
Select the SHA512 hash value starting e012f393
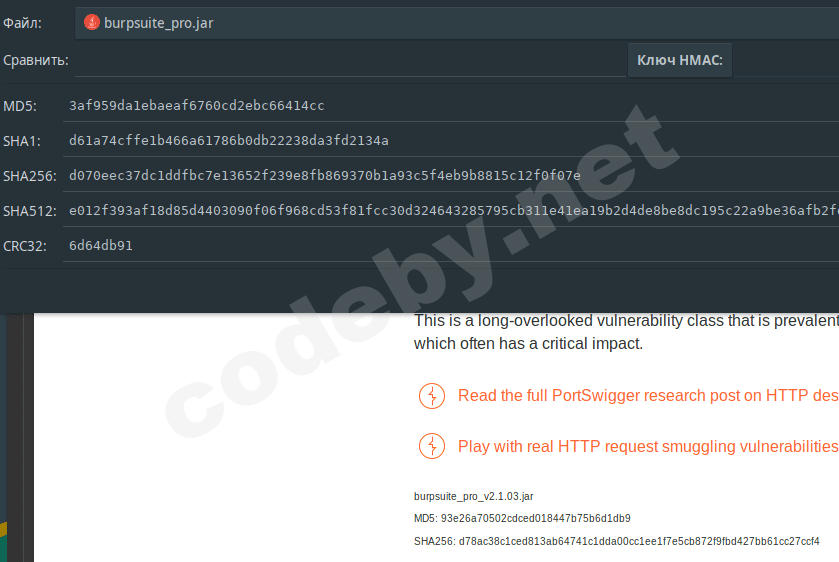(x=454, y=210)
